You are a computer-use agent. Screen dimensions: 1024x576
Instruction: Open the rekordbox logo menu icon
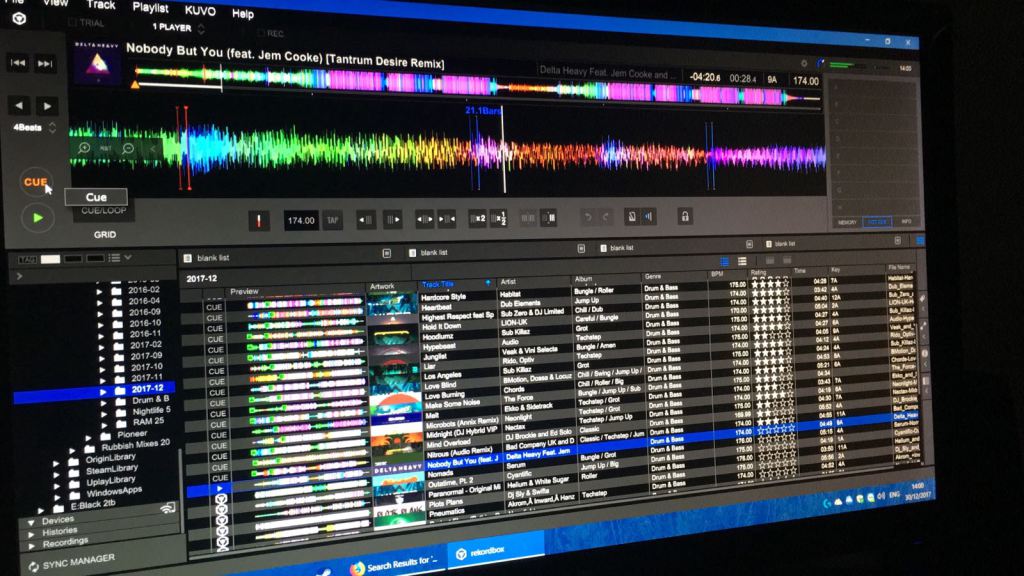[19, 18]
